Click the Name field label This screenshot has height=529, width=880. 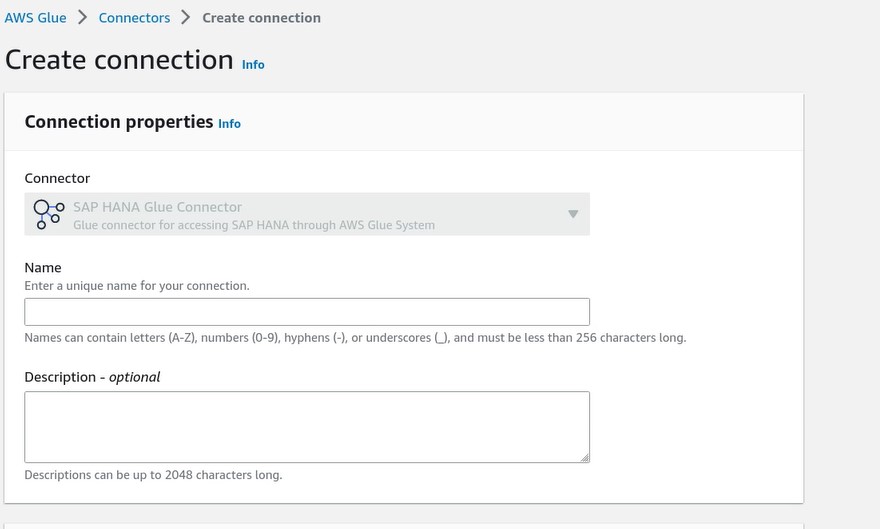coord(43,268)
